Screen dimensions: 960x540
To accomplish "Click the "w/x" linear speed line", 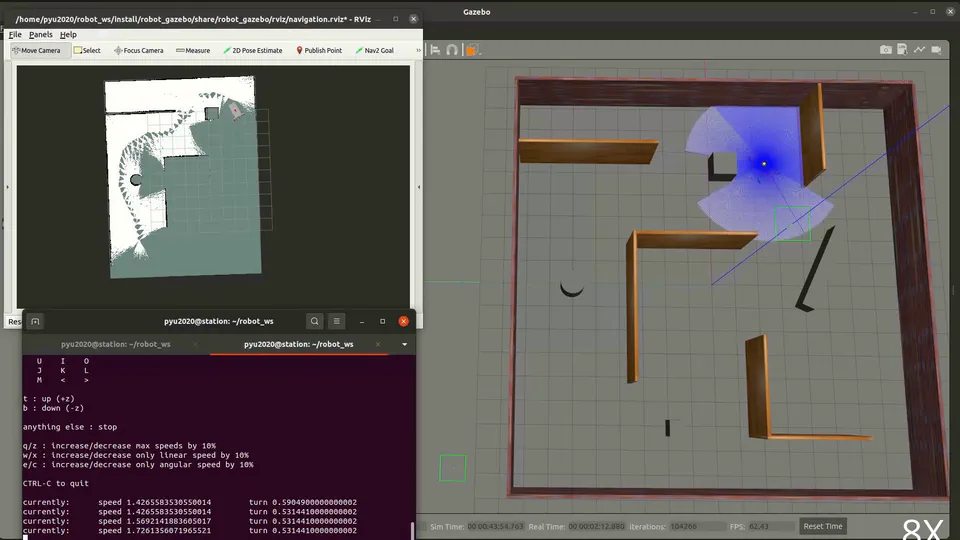I will point(136,455).
